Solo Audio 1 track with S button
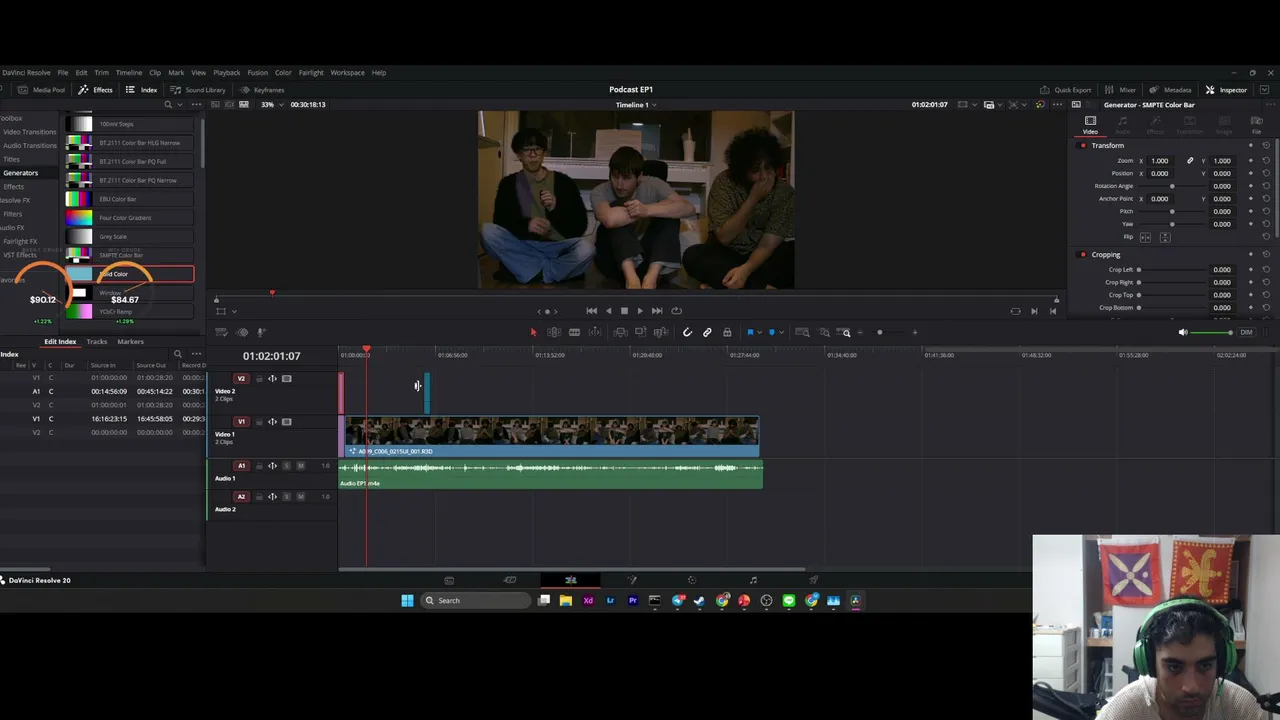The height and width of the screenshot is (720, 1280). [x=286, y=466]
